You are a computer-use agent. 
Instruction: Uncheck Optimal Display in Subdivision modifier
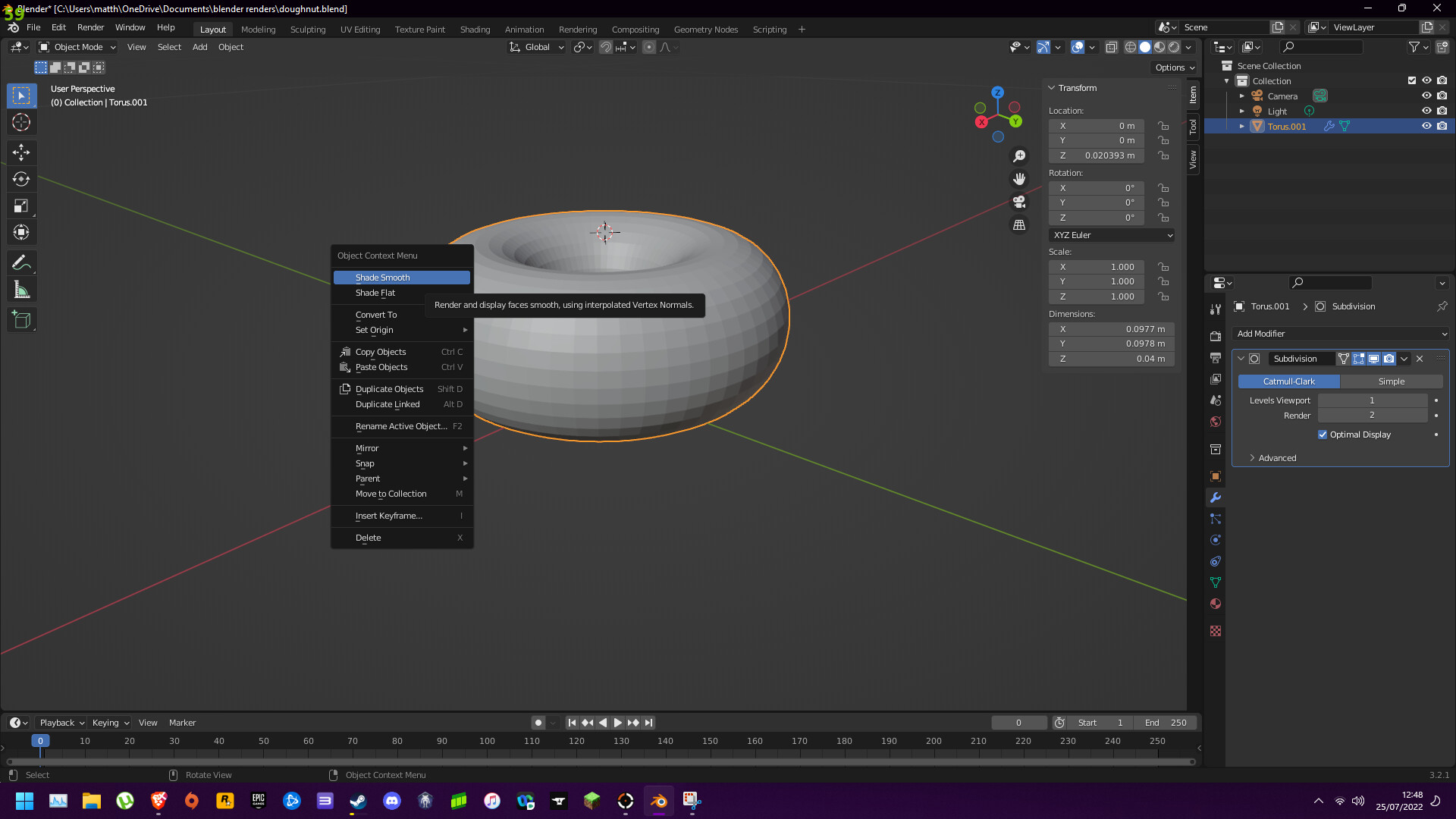tap(1323, 435)
